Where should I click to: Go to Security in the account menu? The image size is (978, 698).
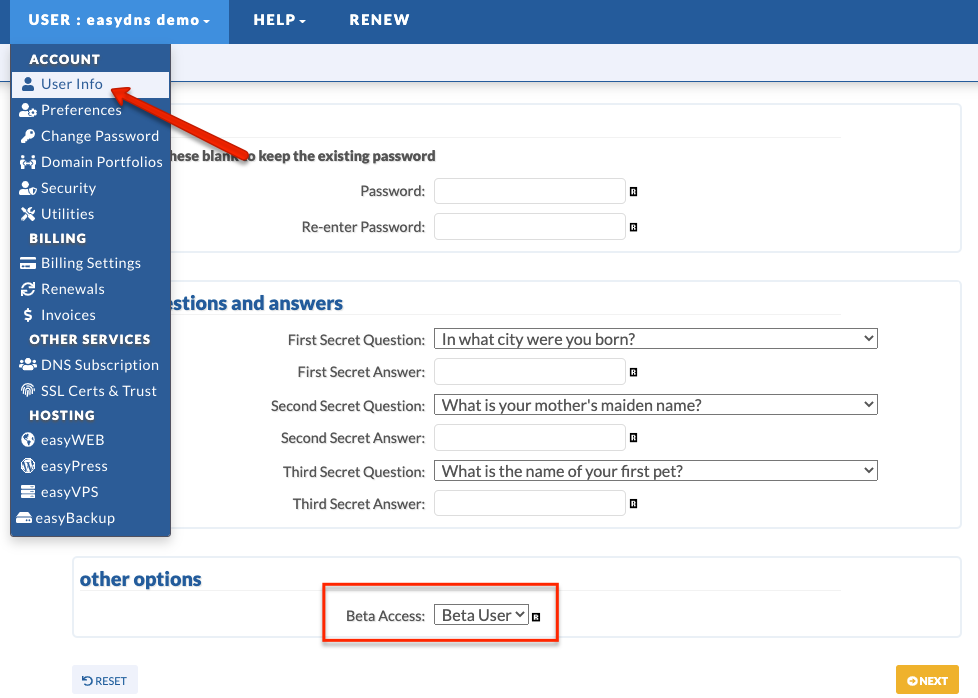(90, 188)
